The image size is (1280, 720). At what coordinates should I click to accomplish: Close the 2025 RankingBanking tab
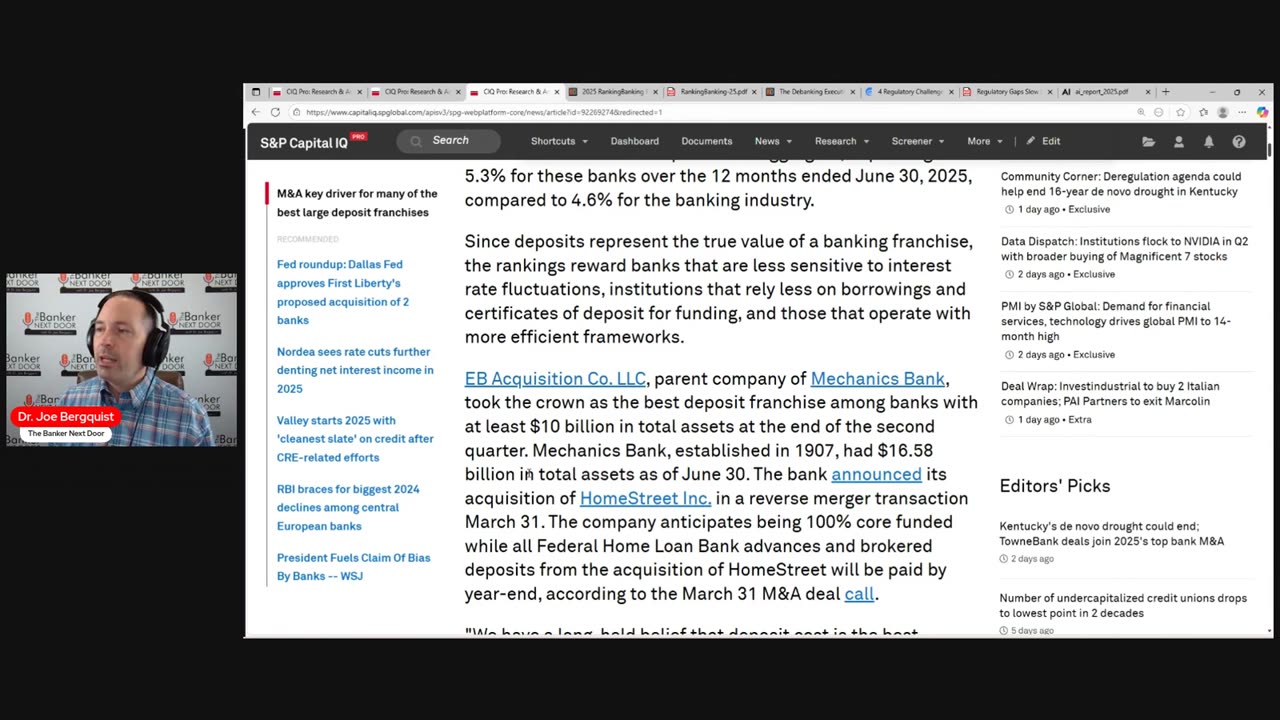[655, 92]
